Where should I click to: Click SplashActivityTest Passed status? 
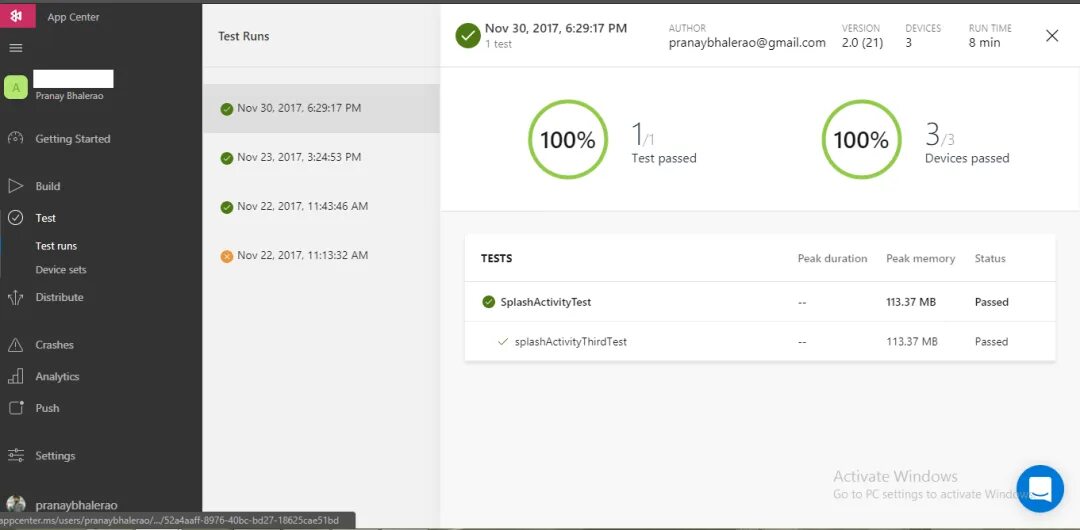[x=991, y=302]
